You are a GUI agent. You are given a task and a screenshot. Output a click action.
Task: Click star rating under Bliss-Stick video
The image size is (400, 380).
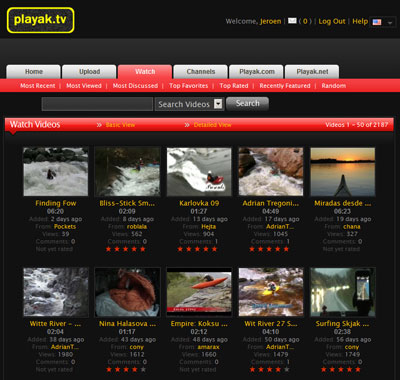pyautogui.click(x=126, y=249)
